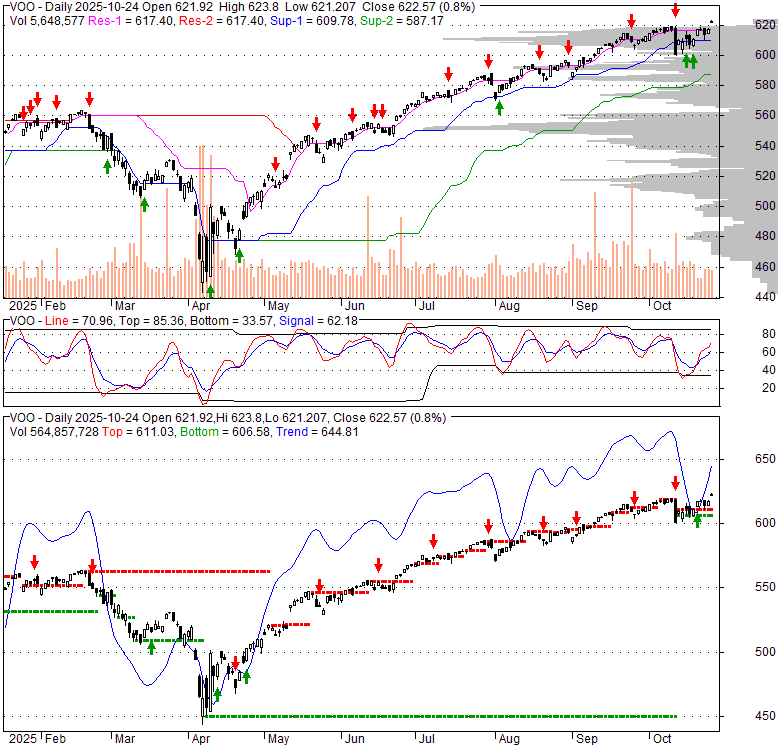This screenshot has width=780, height=745.
Task: Click the Jul label on top chart's date axis
Action: click(x=426, y=306)
